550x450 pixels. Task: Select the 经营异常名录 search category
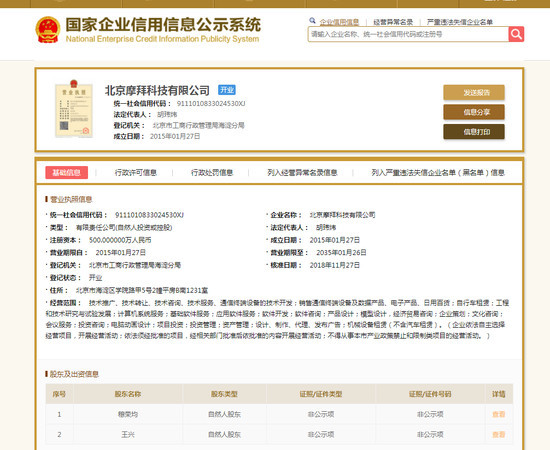[393, 22]
